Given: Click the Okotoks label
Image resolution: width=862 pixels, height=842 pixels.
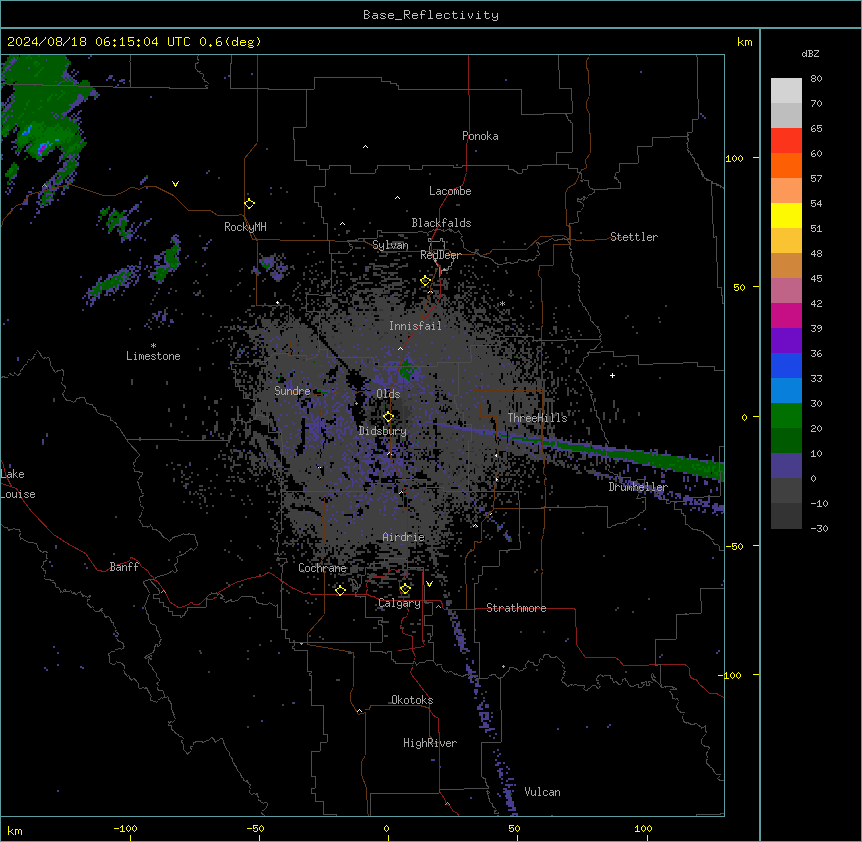Looking at the screenshot, I should [412, 700].
